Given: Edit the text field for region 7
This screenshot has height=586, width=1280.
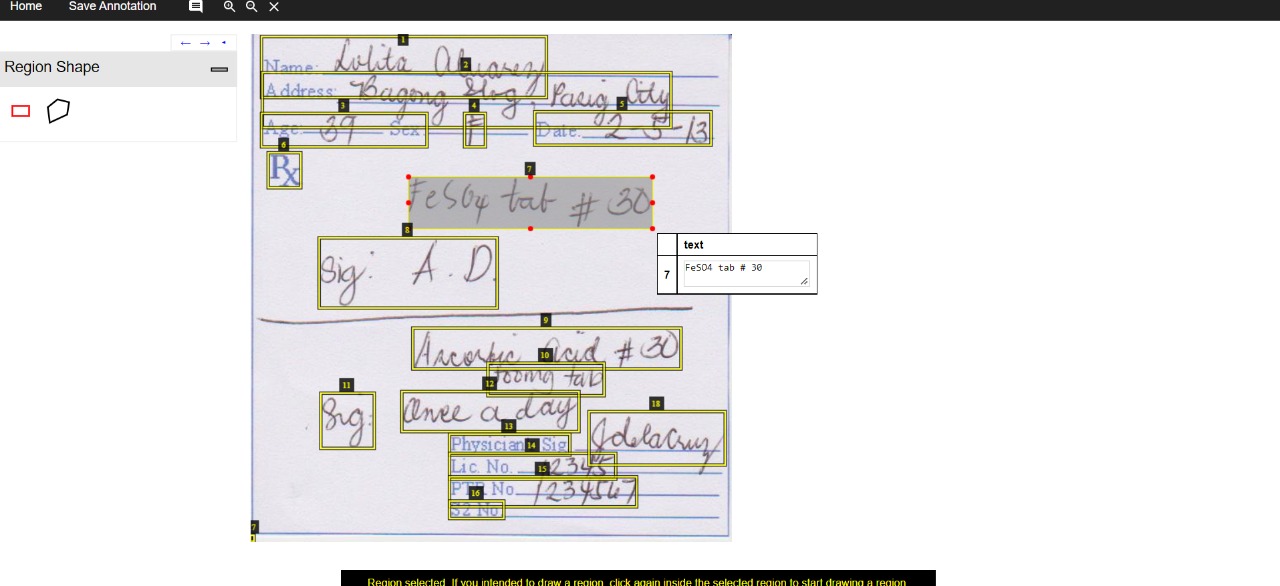Looking at the screenshot, I should 746,274.
